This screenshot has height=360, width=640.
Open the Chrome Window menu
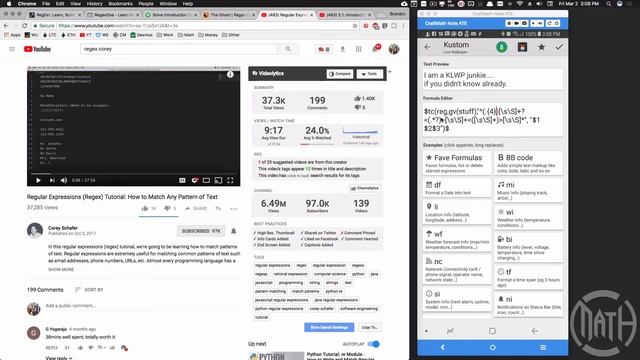click(x=168, y=4)
